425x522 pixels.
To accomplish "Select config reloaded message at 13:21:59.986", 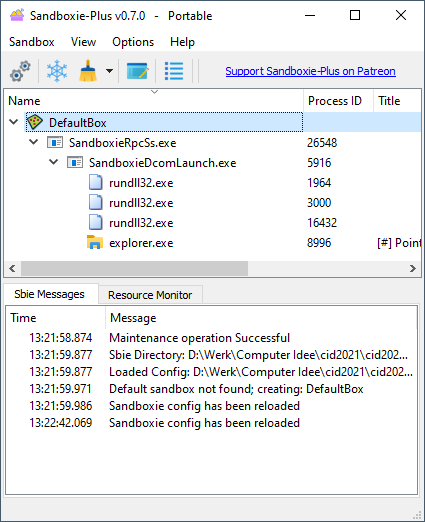I will pyautogui.click(x=211, y=406).
